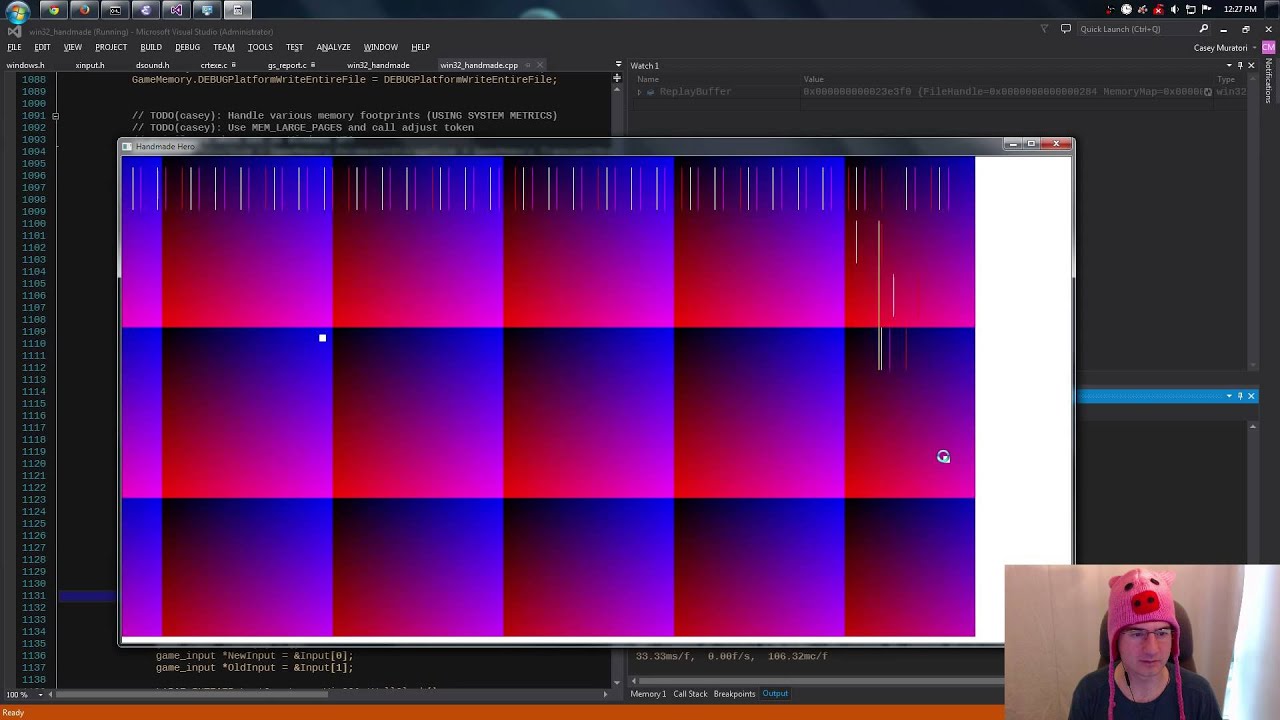Open the TOOLS menu

point(260,47)
